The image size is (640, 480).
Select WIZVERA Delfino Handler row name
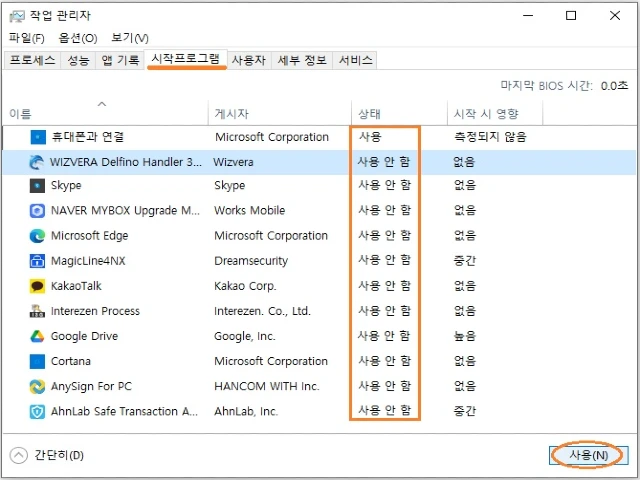click(x=126, y=162)
